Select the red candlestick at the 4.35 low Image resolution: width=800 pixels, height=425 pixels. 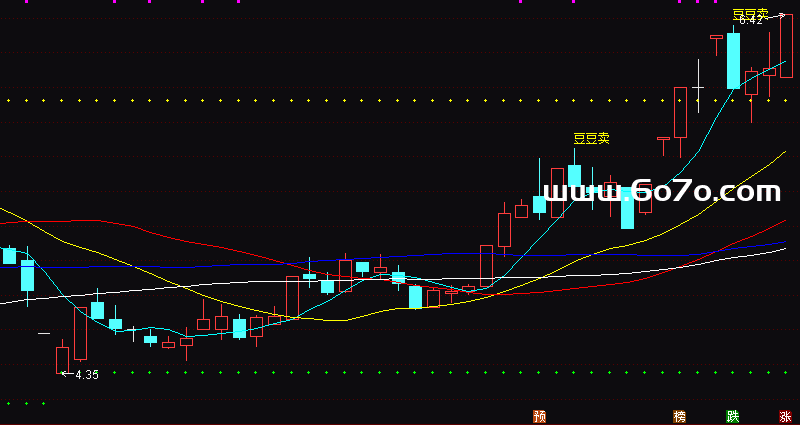click(62, 359)
